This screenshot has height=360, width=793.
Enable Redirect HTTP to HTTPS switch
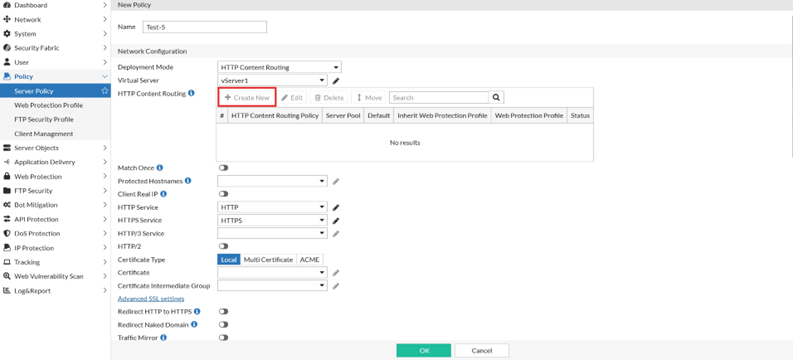point(224,311)
